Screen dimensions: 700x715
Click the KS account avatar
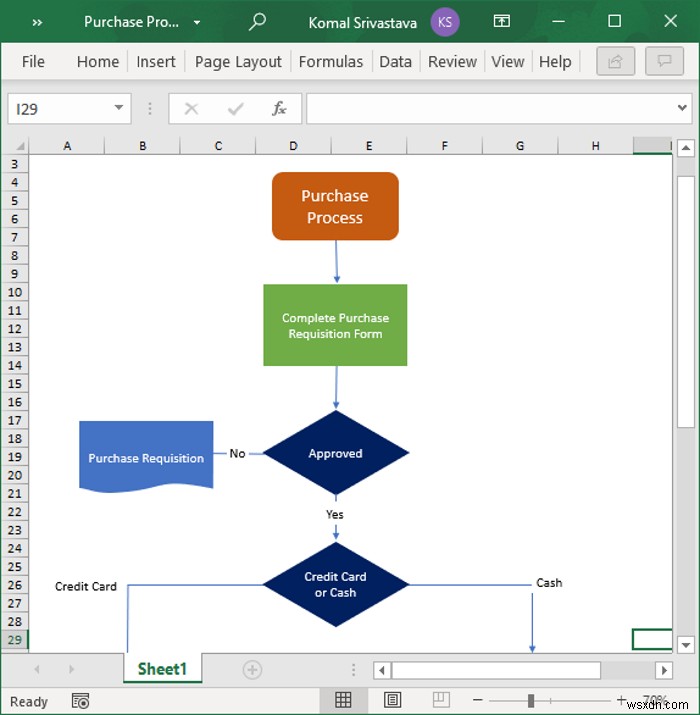click(x=445, y=22)
